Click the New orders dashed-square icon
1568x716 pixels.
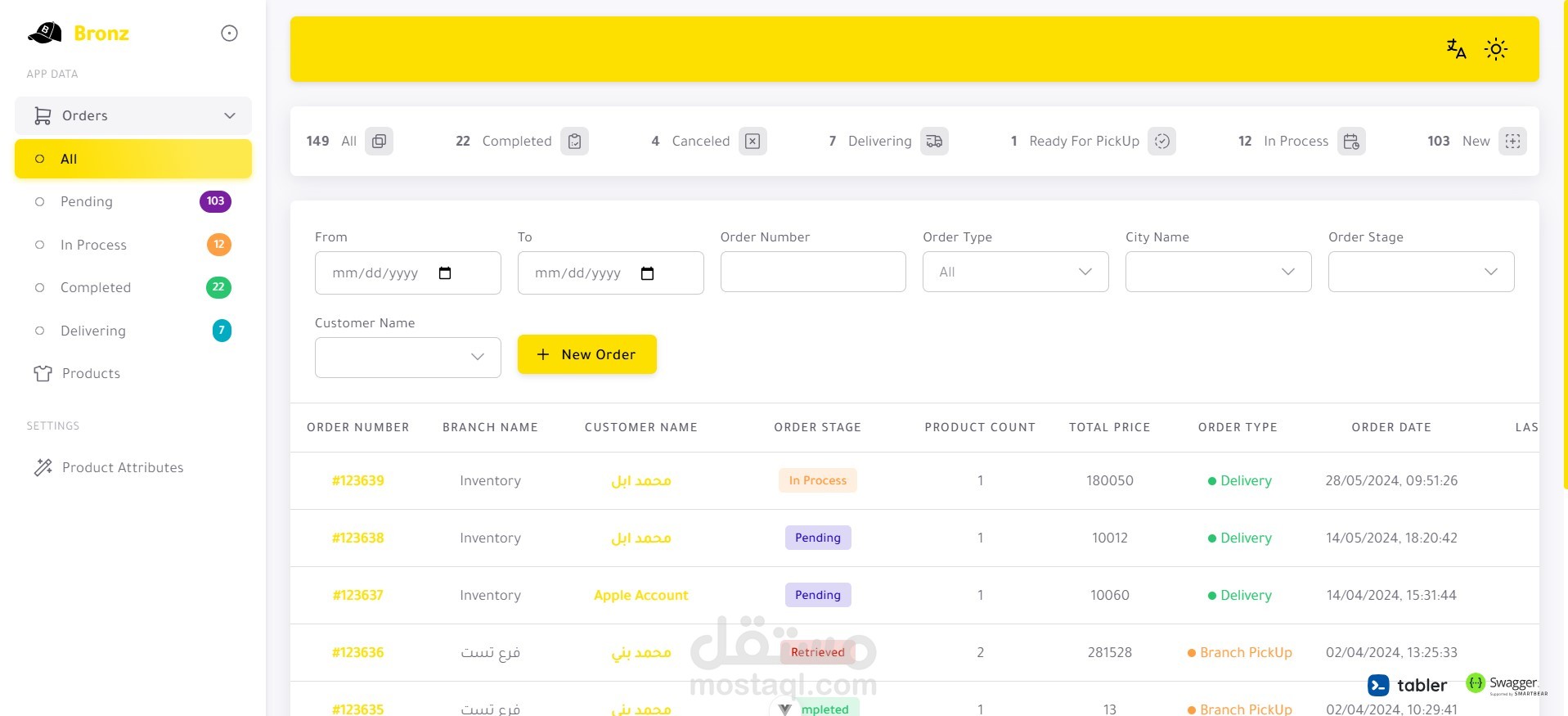(x=1512, y=141)
